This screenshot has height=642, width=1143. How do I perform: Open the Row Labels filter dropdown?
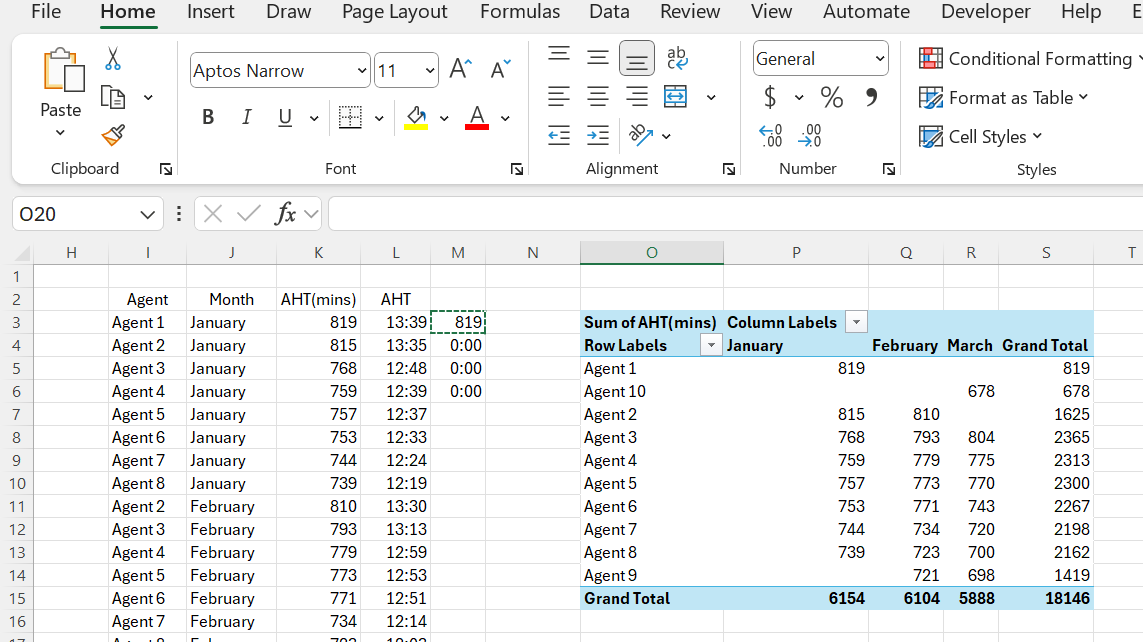[x=711, y=345]
